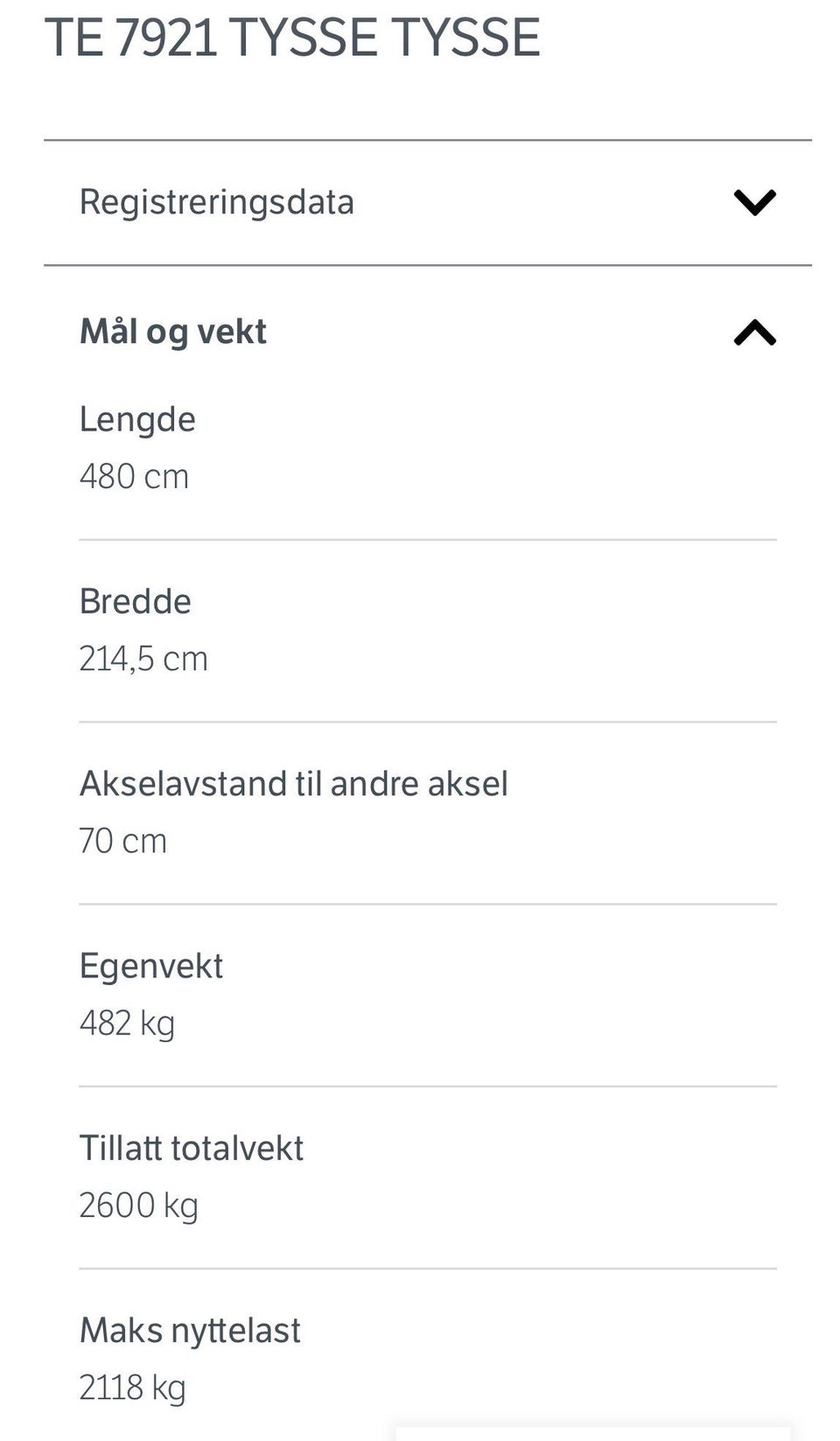
Task: Select the Tillatt totalvekt label
Action: [x=192, y=1149]
